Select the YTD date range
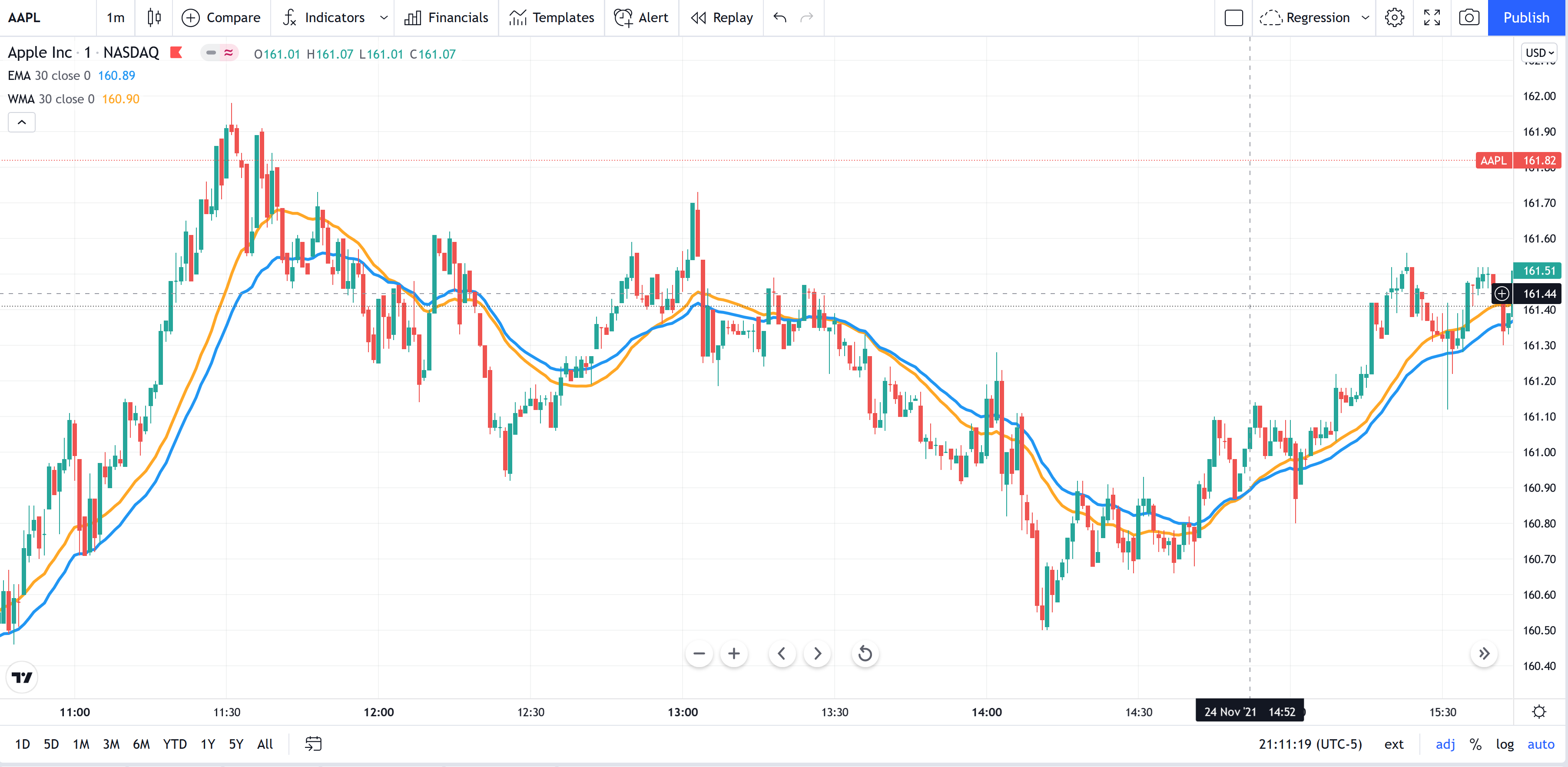Screen dimensions: 1568x767 (x=175, y=744)
